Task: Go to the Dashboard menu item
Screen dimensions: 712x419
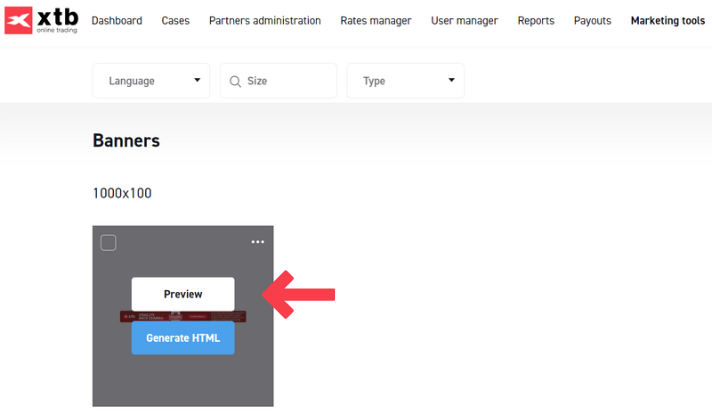Action: click(x=116, y=20)
